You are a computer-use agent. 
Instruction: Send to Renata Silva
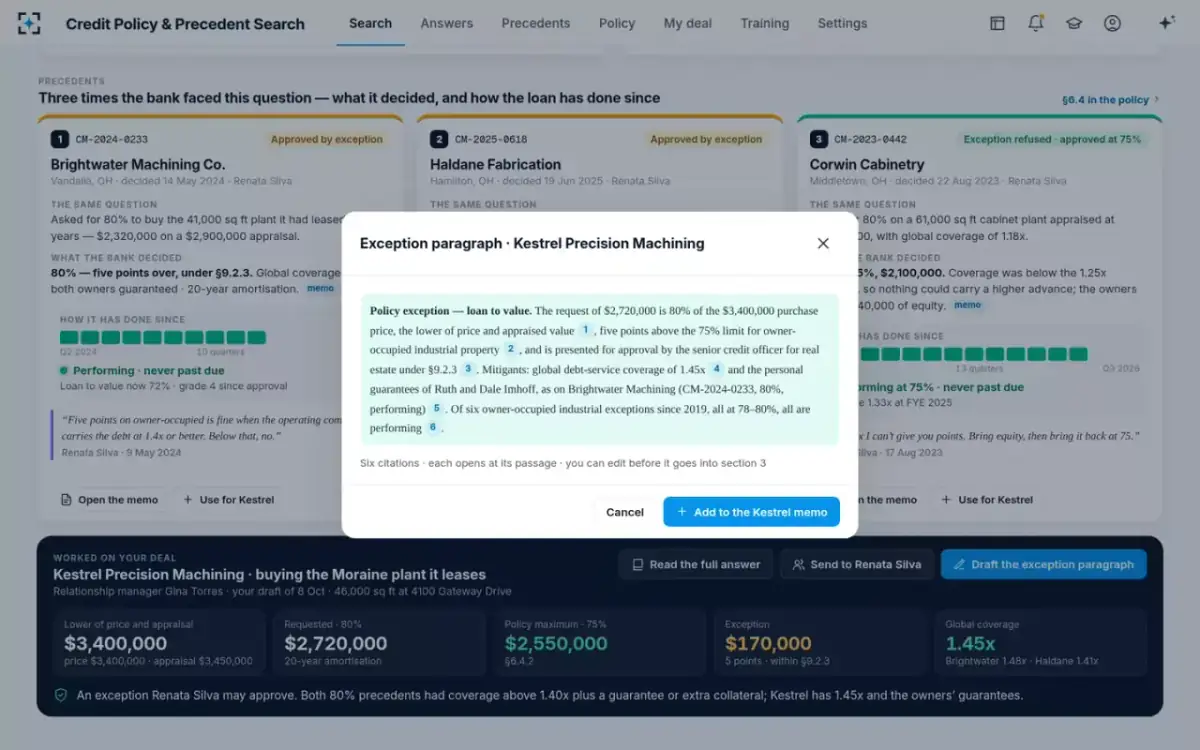(857, 564)
